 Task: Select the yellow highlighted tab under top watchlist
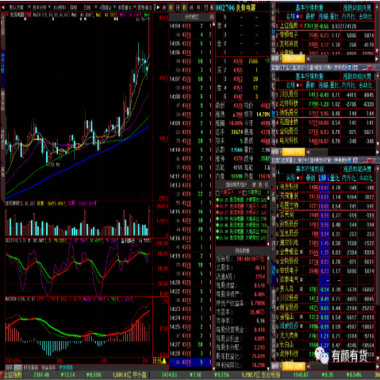293,59
